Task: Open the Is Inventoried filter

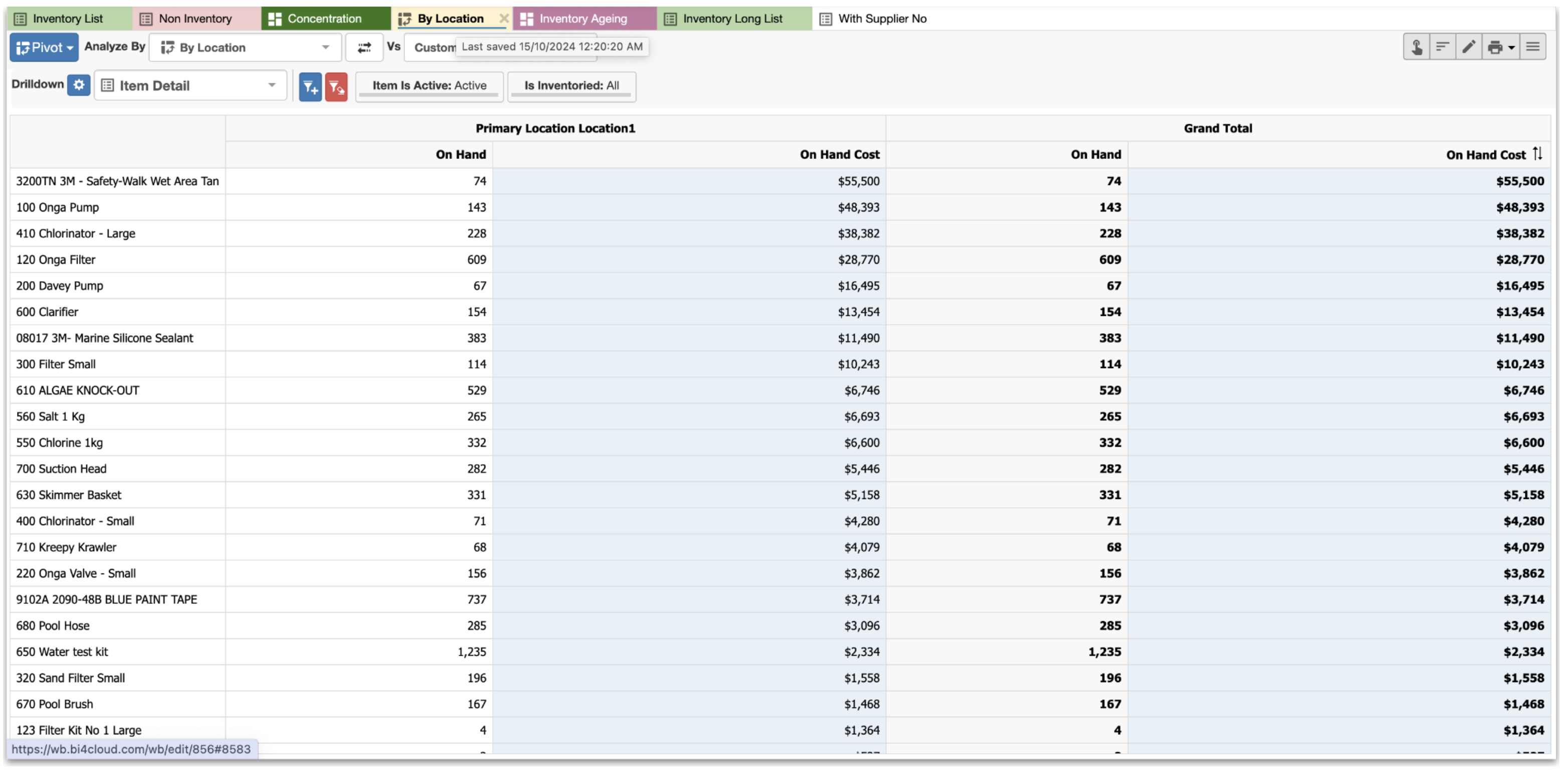Action: pyautogui.click(x=571, y=86)
